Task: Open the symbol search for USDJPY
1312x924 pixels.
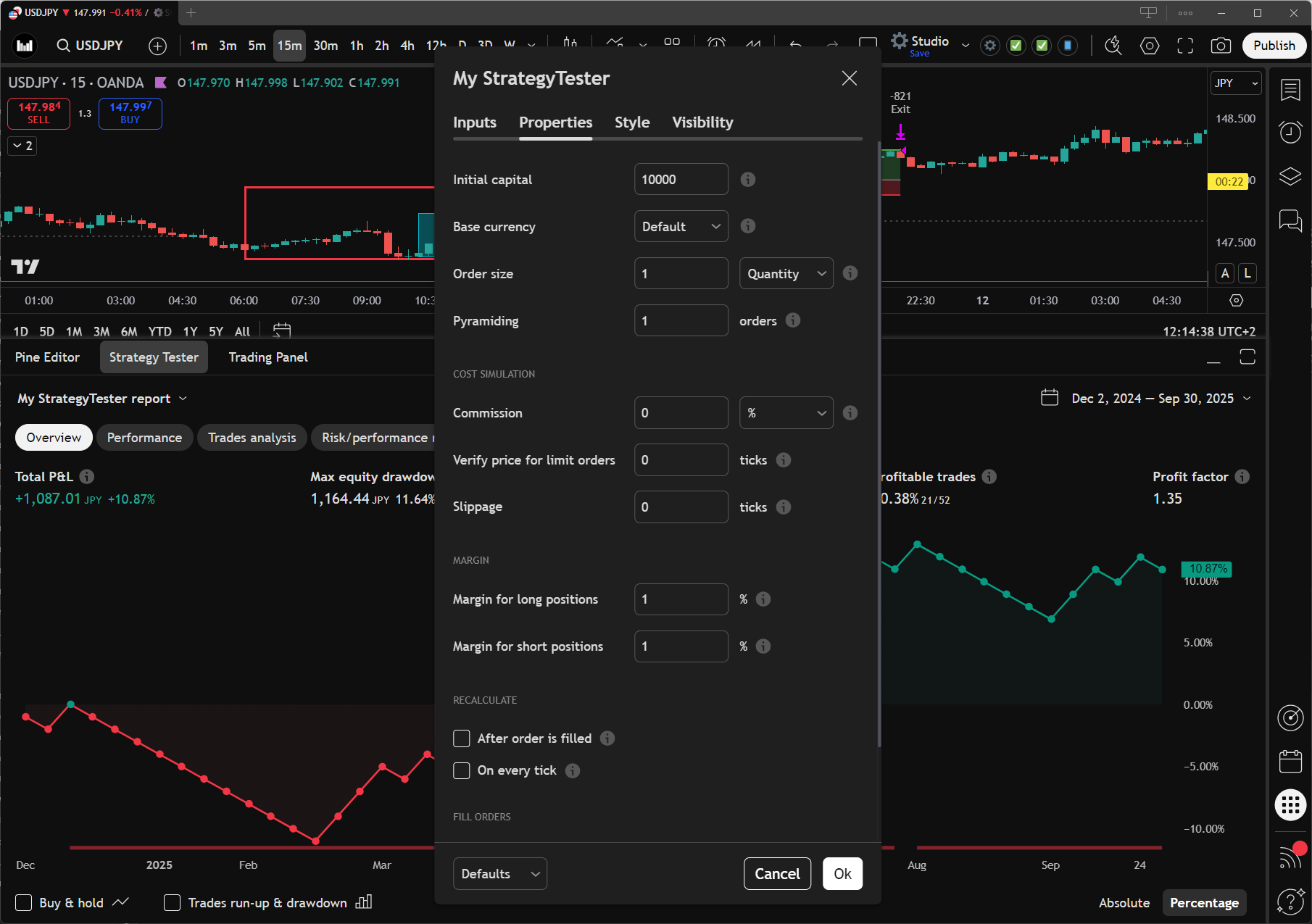Action: pos(90,46)
